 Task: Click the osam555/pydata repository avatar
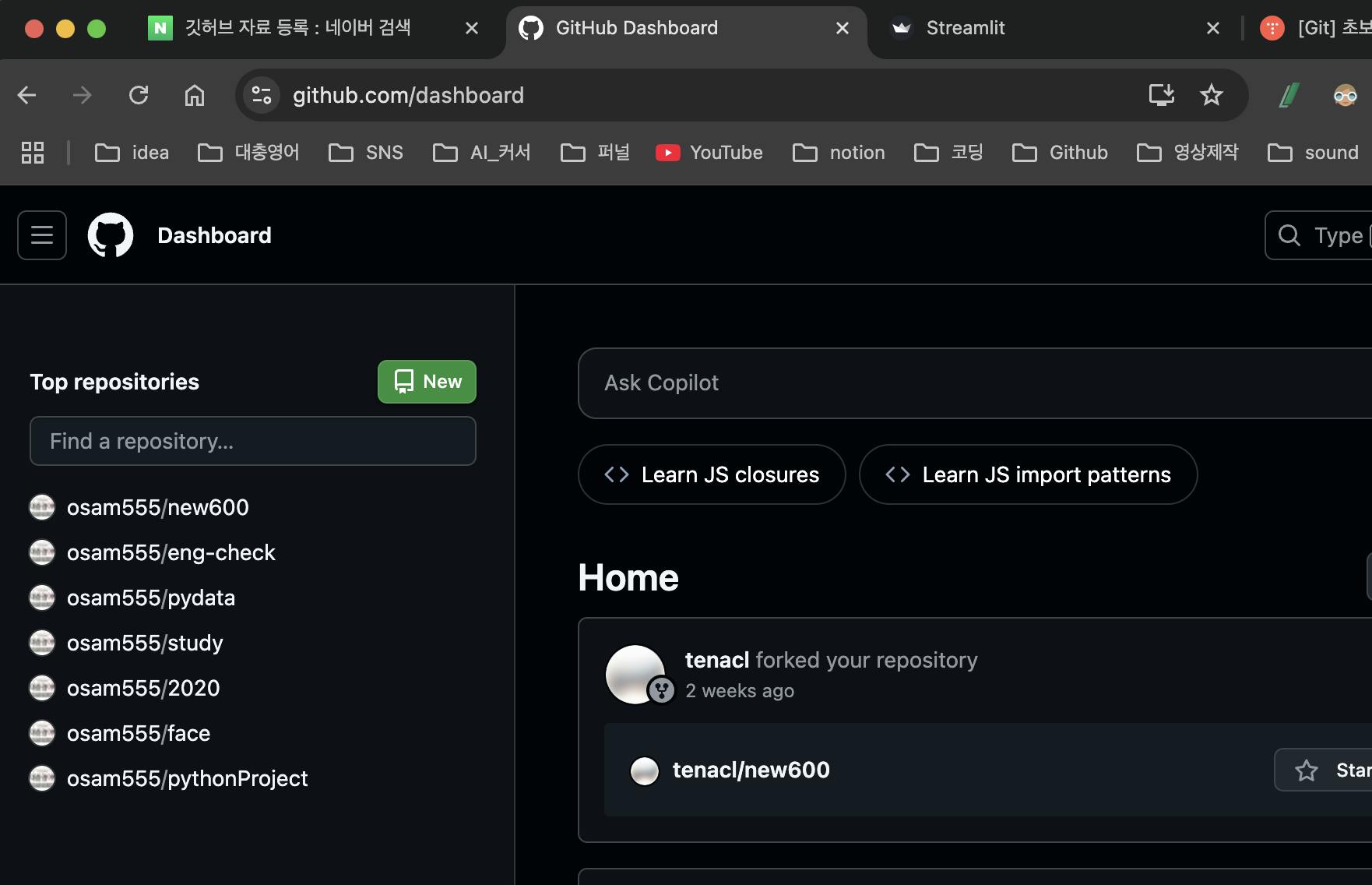tap(42, 598)
